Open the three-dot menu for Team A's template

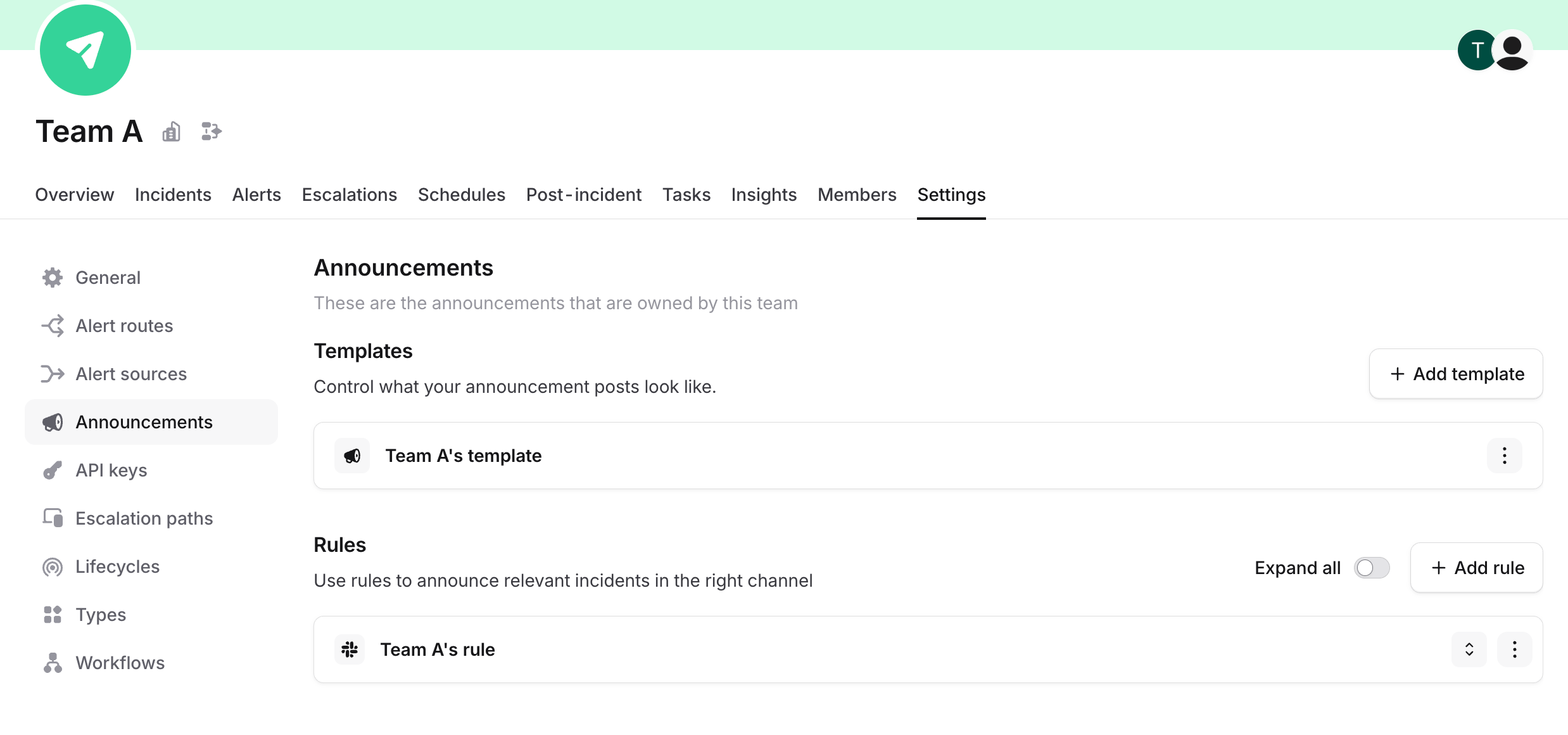pos(1505,456)
